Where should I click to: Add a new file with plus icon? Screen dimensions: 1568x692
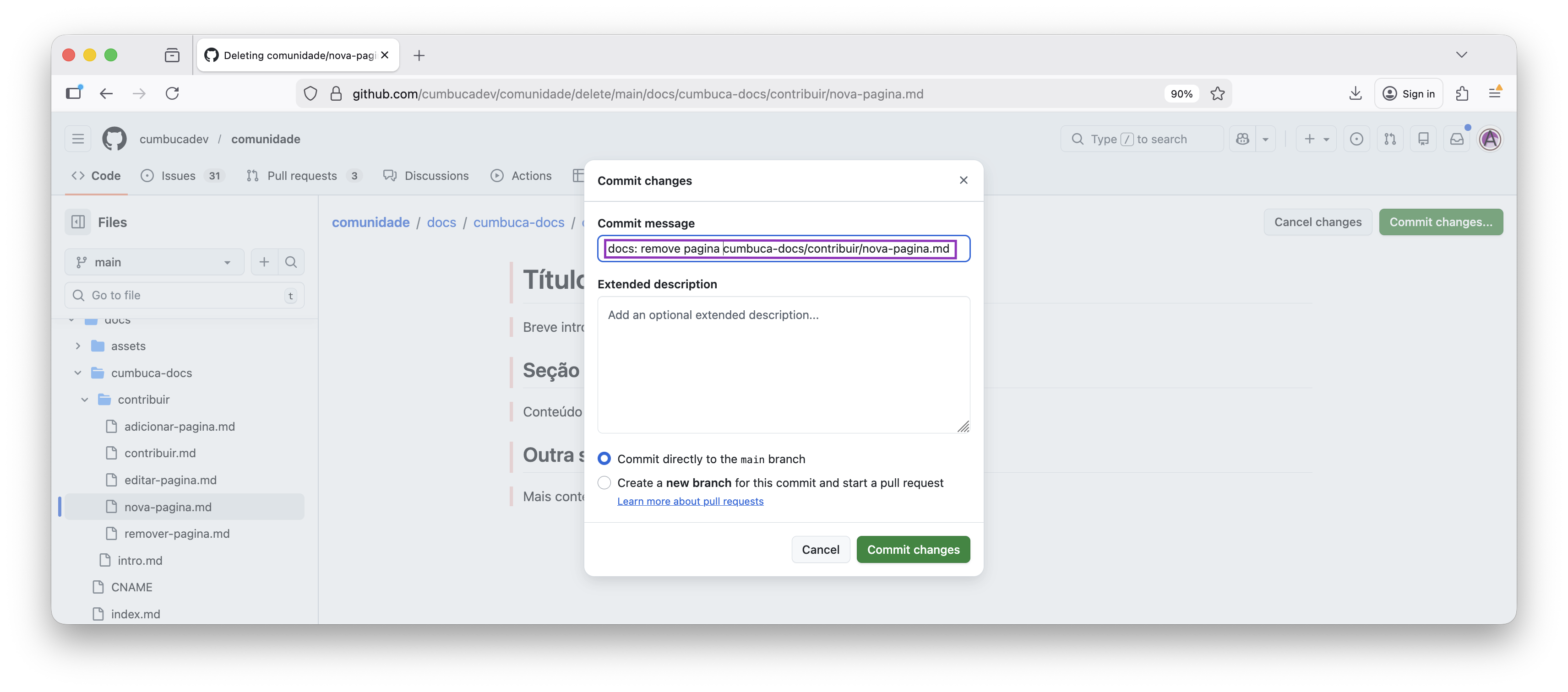264,262
